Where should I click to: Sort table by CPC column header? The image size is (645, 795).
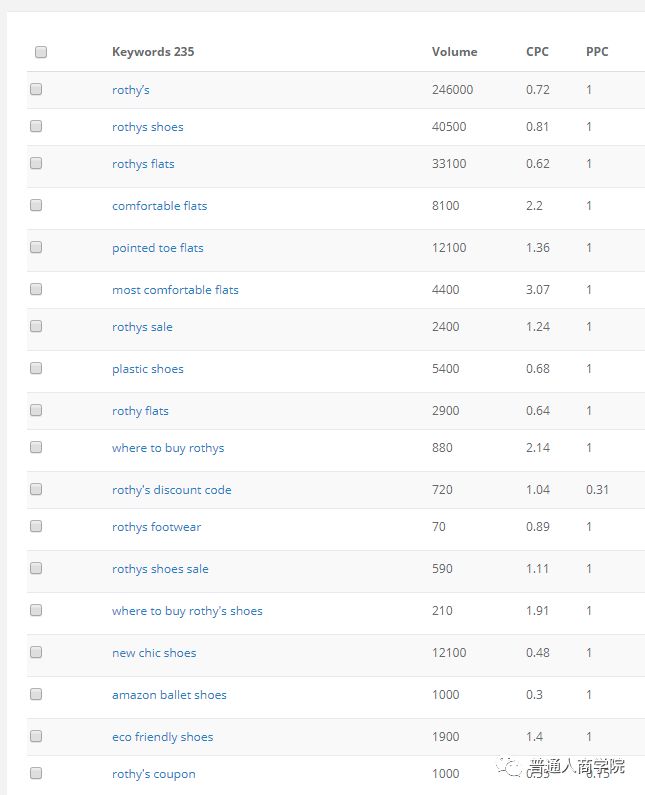[537, 52]
